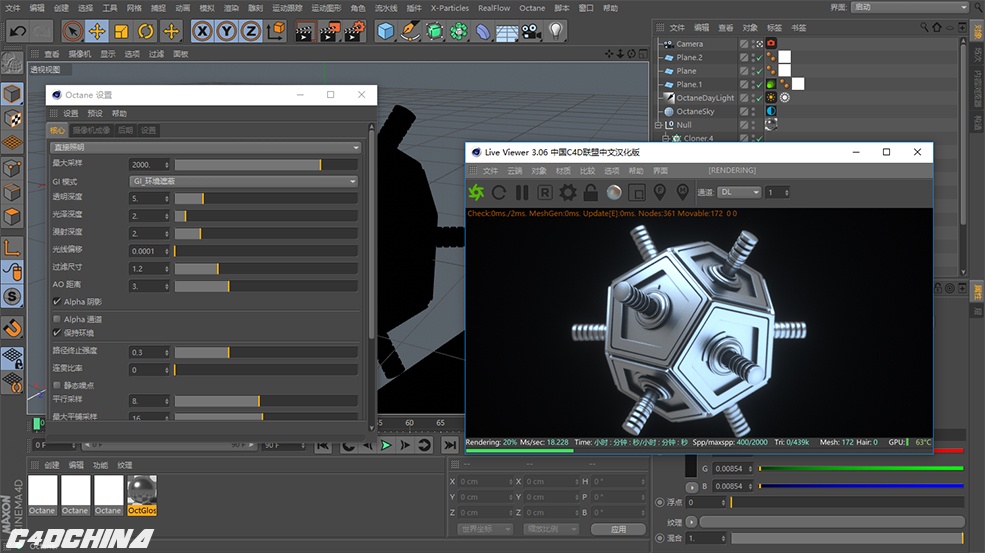Click the Render View clapperboard icon
The height and width of the screenshot is (553, 985).
pos(305,31)
